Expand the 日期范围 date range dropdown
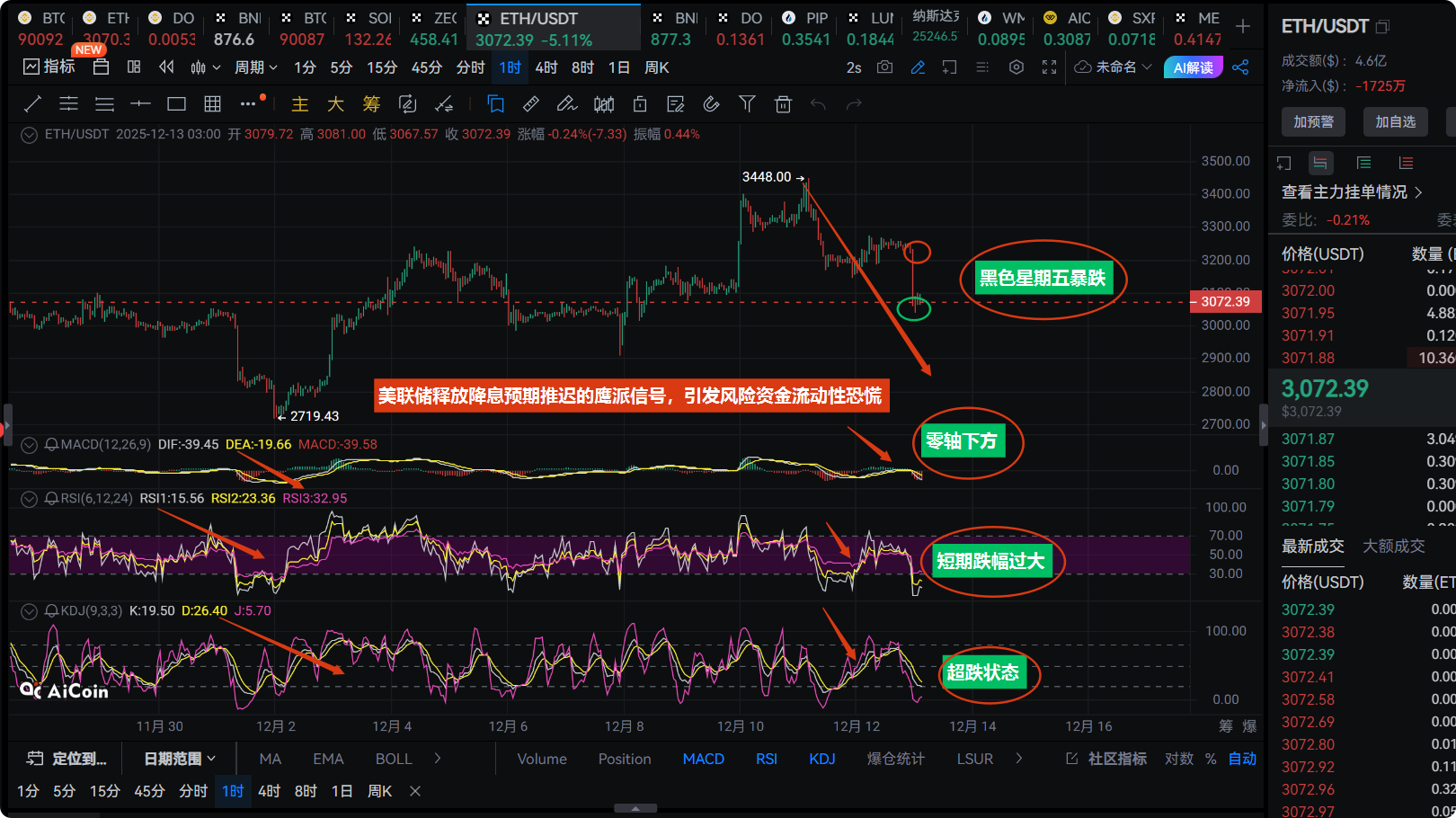This screenshot has width=1456, height=818. (x=180, y=759)
